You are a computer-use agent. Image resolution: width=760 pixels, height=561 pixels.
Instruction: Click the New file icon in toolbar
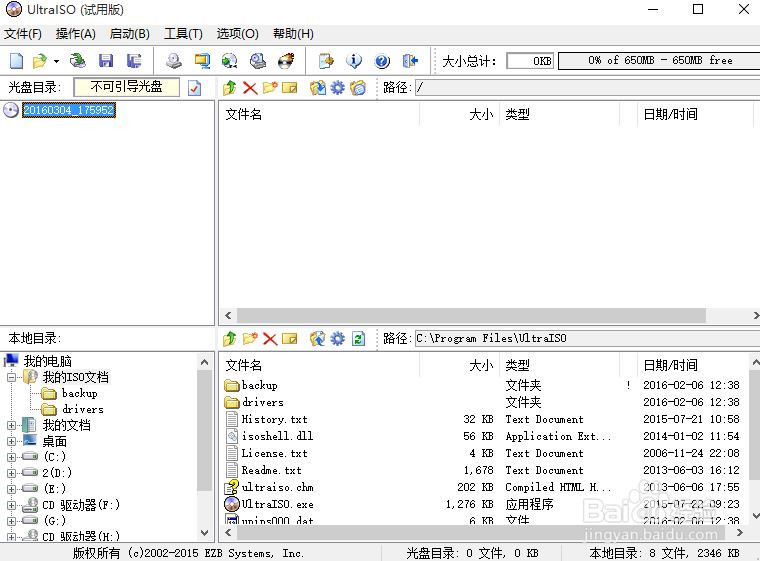point(17,61)
